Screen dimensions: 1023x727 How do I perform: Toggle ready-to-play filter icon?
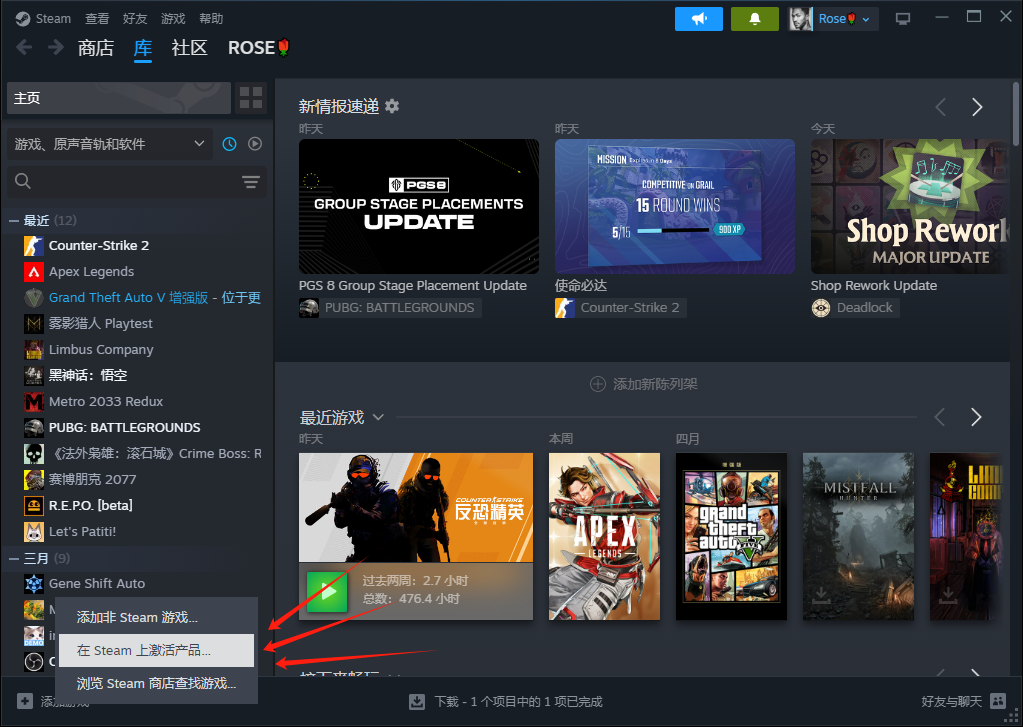point(255,144)
